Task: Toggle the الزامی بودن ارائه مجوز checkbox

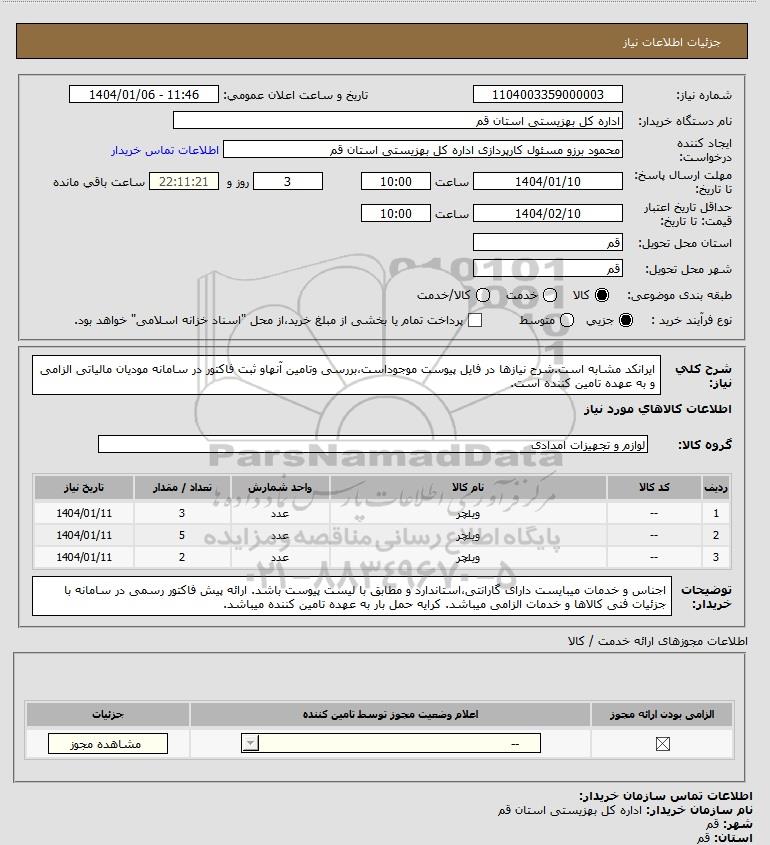Action: (663, 744)
